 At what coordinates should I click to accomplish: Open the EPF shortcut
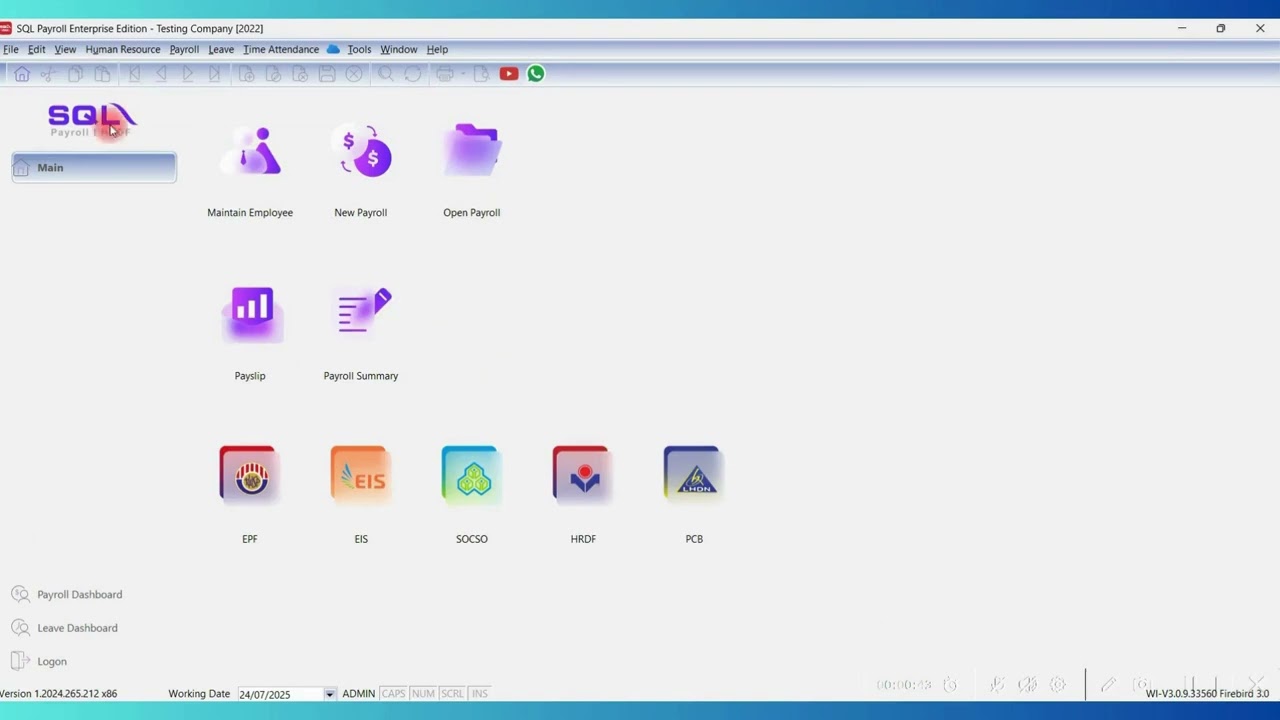click(x=250, y=495)
